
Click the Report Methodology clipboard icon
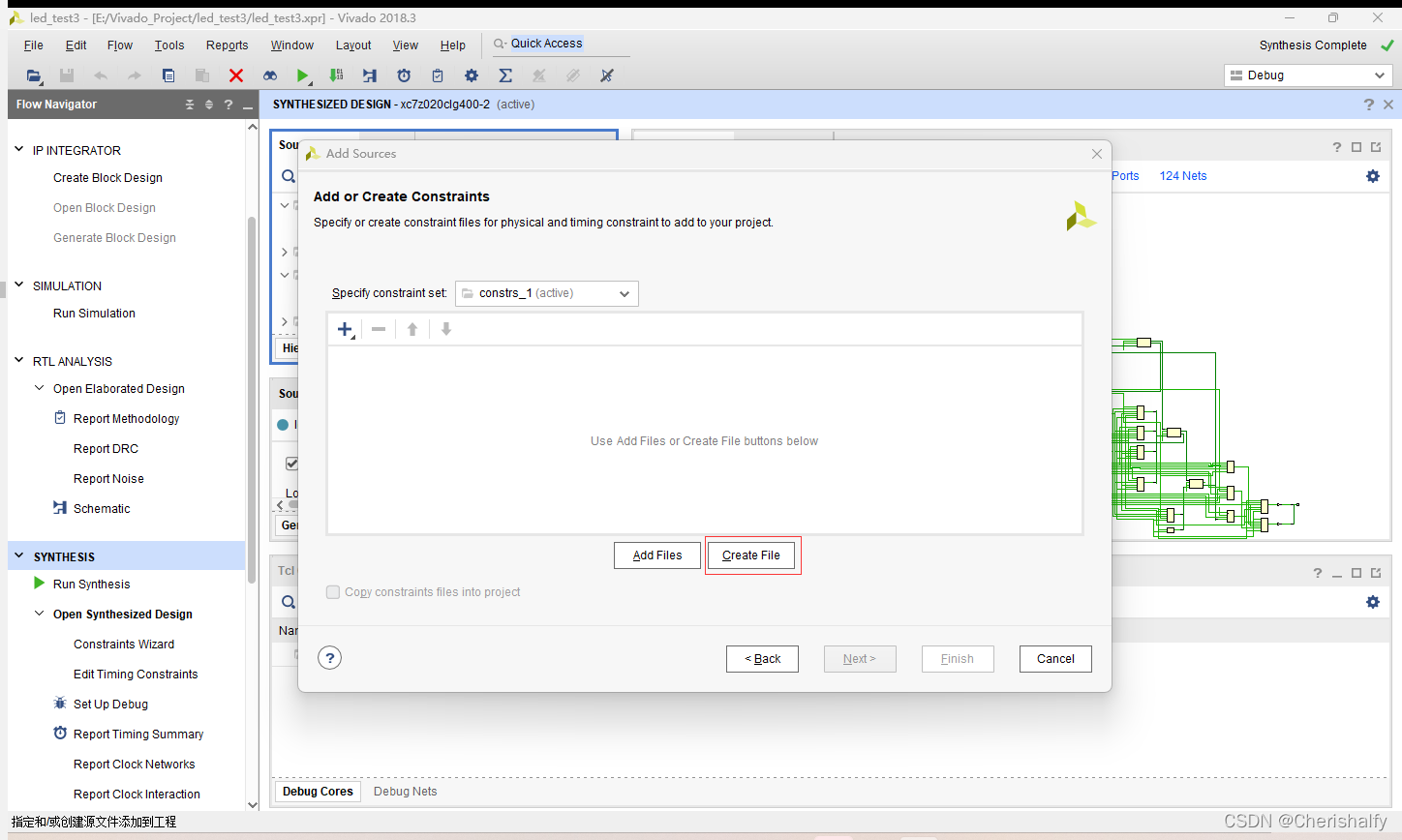point(60,418)
